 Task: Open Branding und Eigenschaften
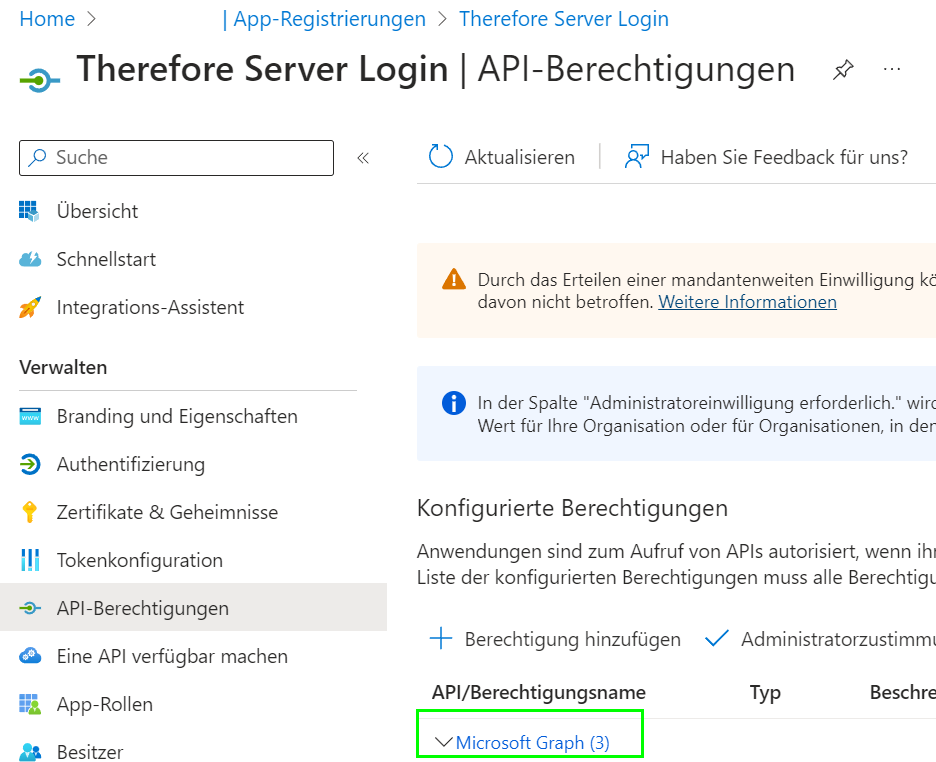tap(177, 417)
